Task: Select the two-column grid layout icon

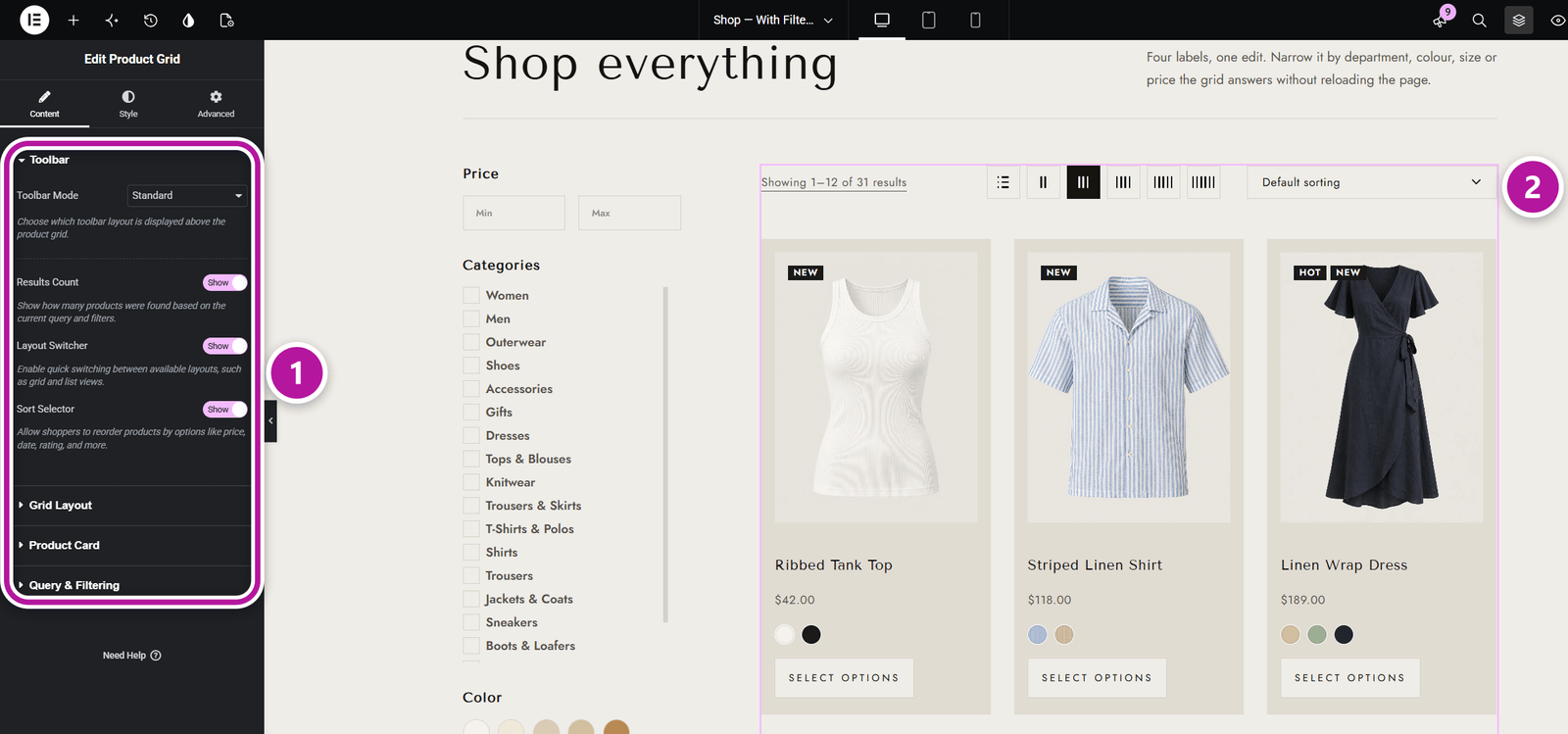Action: tap(1043, 182)
